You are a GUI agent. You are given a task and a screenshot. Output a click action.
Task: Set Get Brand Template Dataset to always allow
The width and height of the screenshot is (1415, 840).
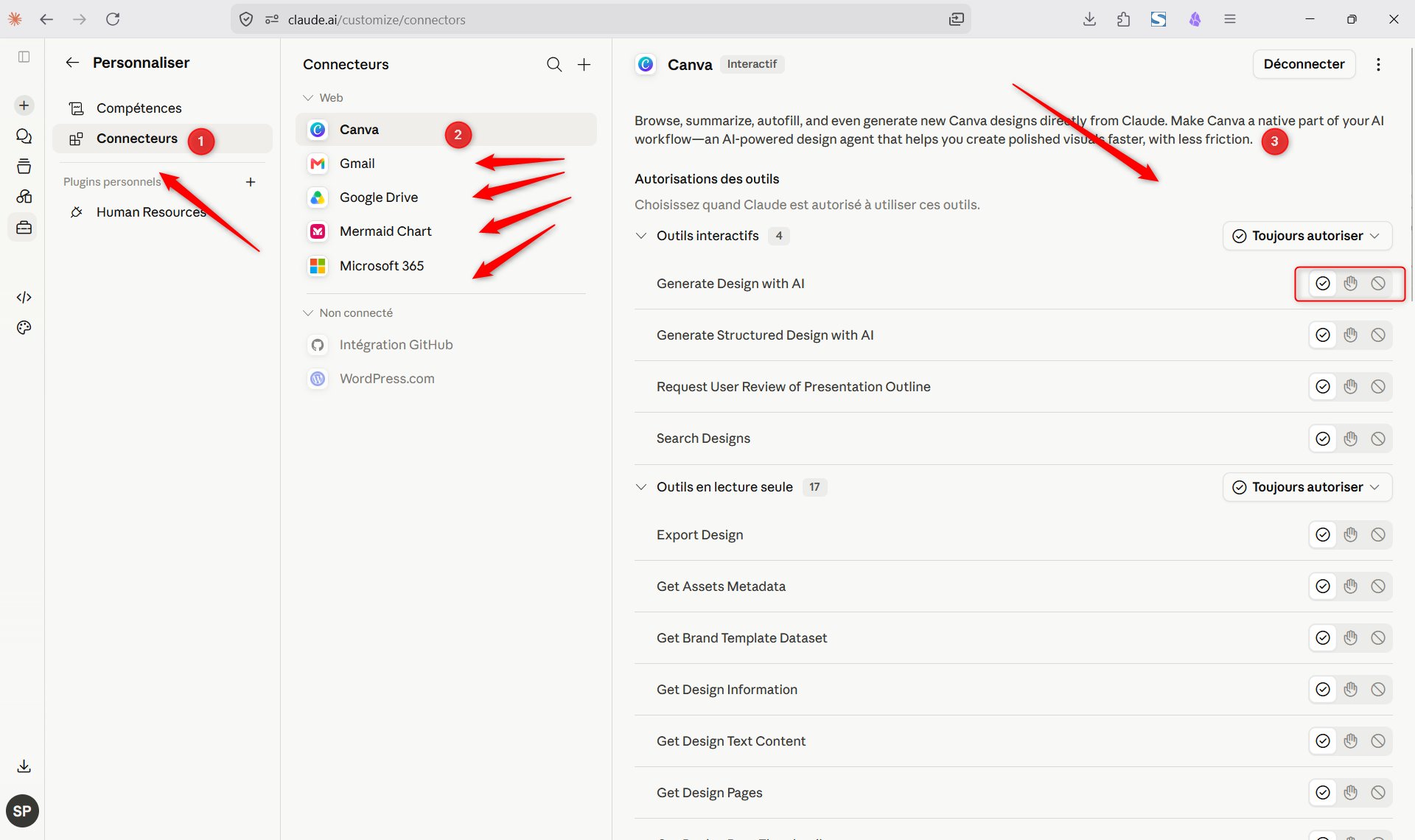coord(1323,638)
